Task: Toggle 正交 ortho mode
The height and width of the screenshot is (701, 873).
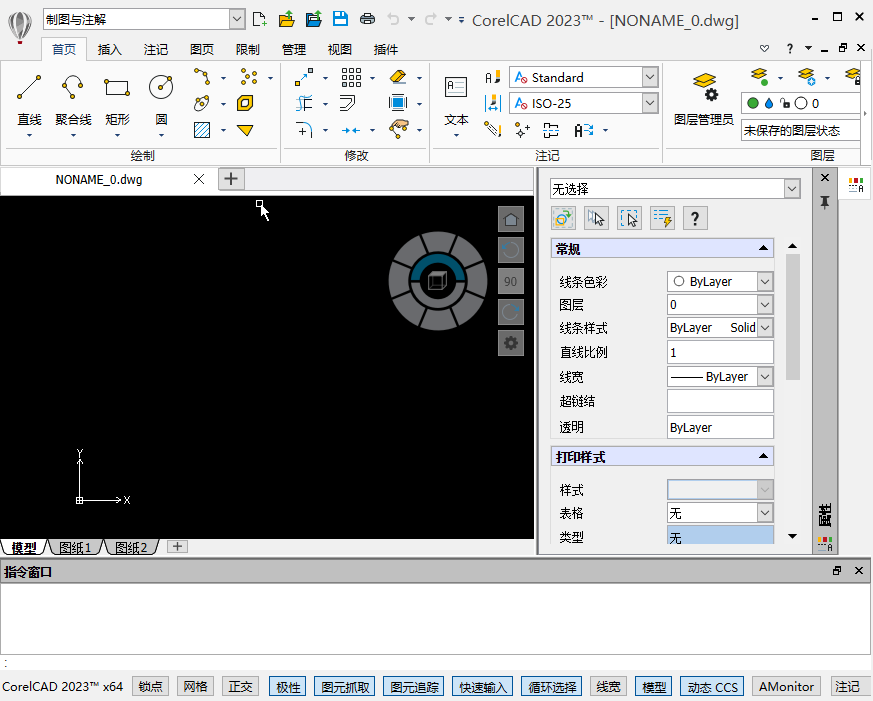Action: 240,687
